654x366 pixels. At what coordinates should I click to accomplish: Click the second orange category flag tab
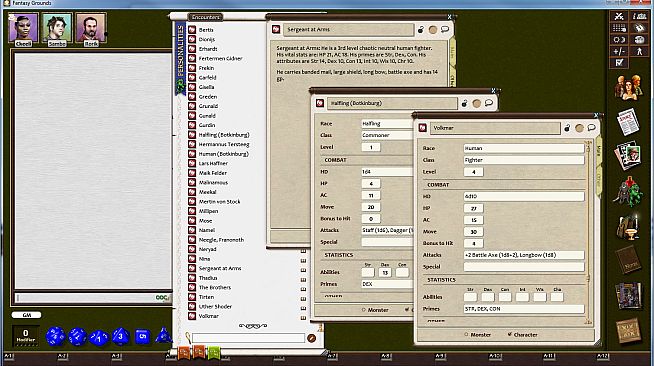[199, 352]
